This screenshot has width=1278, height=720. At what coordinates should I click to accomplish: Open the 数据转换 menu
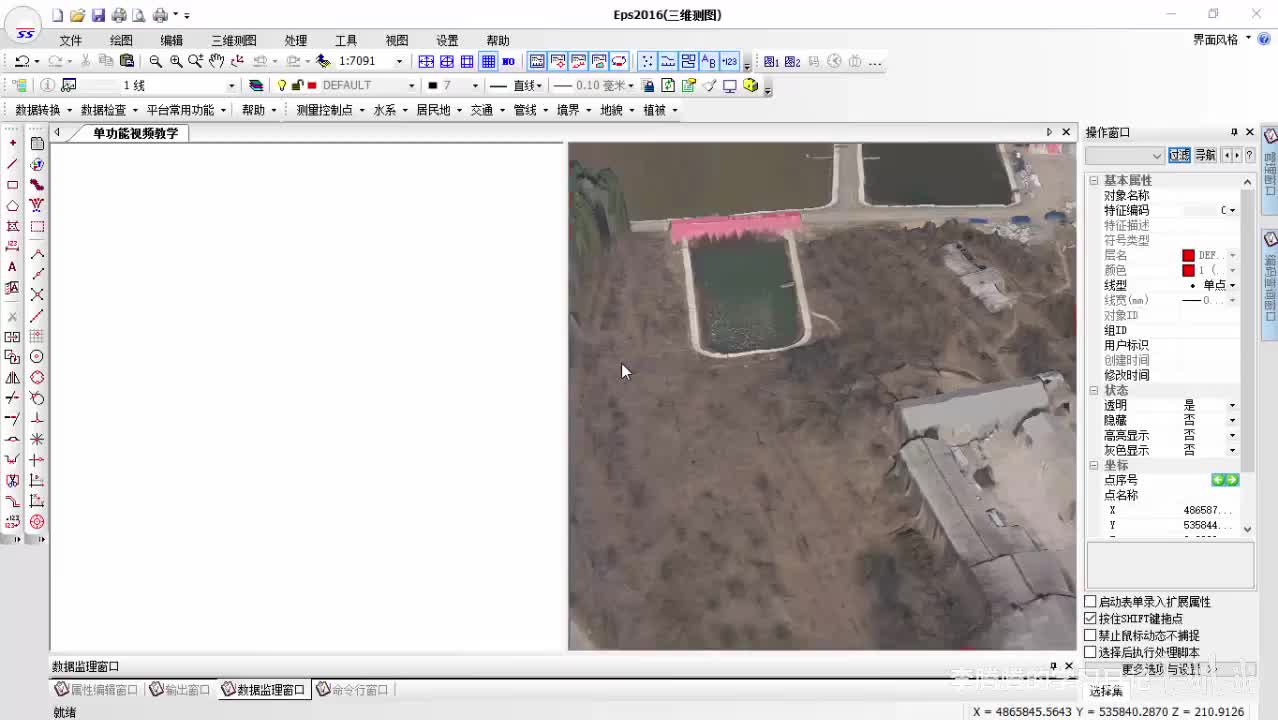coord(43,110)
